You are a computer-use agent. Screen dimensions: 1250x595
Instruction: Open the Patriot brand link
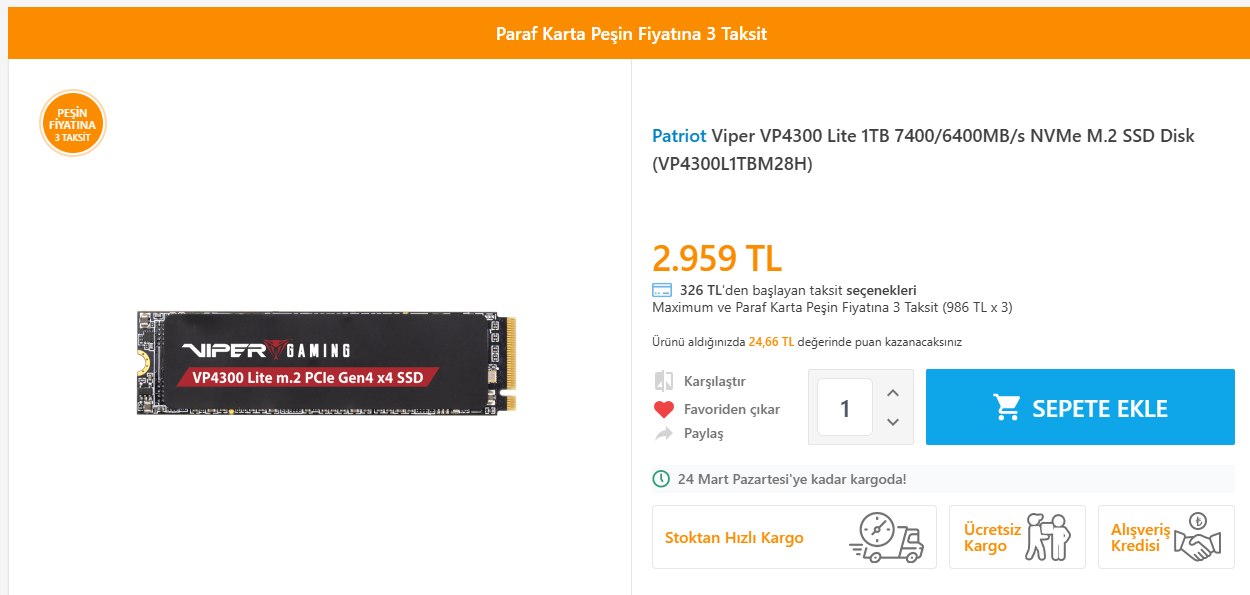[x=679, y=135]
